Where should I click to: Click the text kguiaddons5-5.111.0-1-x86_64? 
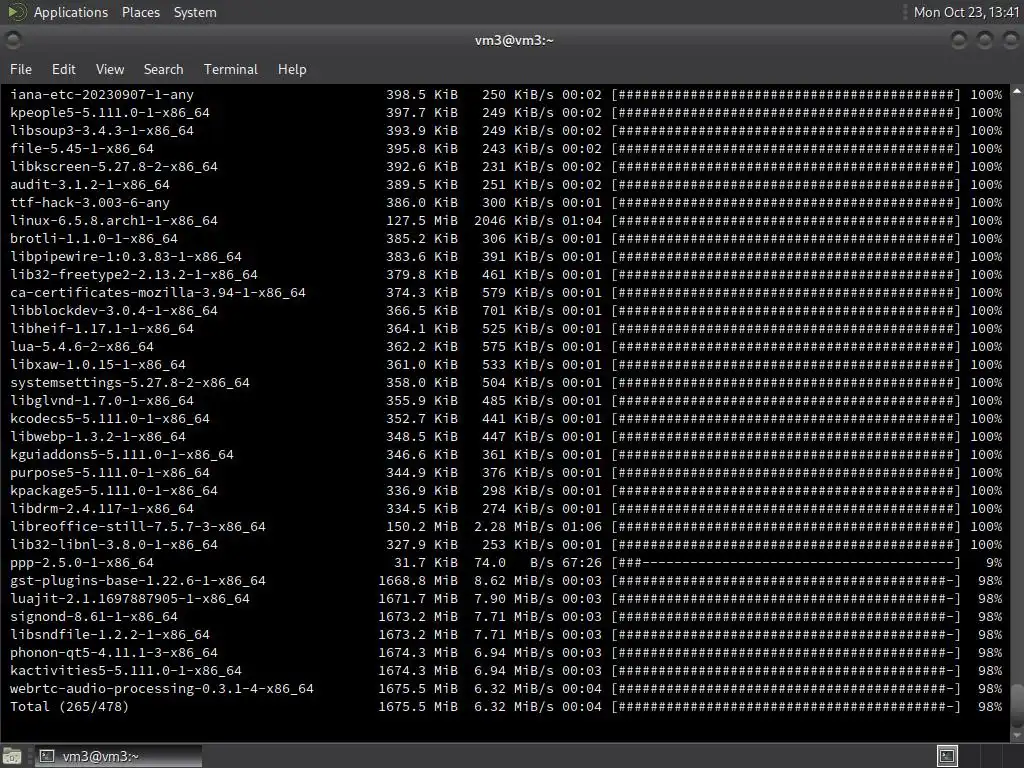[x=121, y=455]
